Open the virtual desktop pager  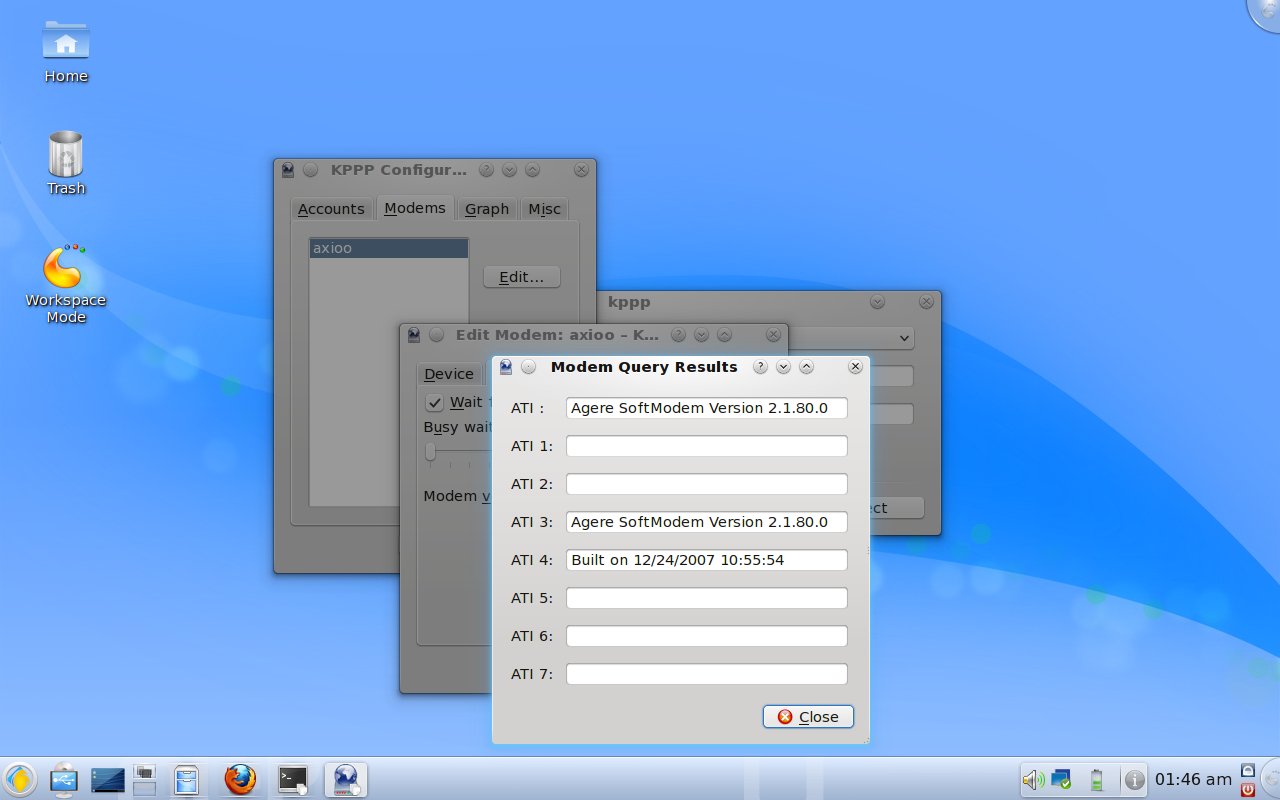[144, 780]
